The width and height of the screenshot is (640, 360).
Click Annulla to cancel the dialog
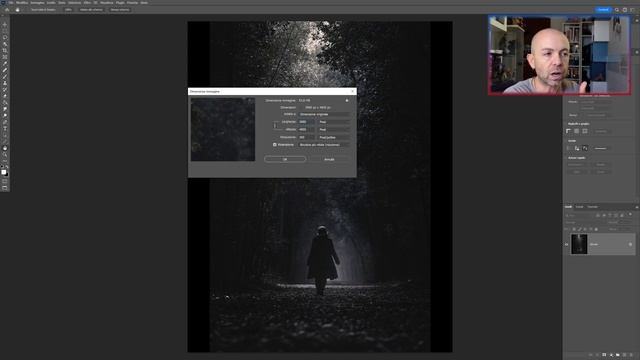click(x=329, y=159)
